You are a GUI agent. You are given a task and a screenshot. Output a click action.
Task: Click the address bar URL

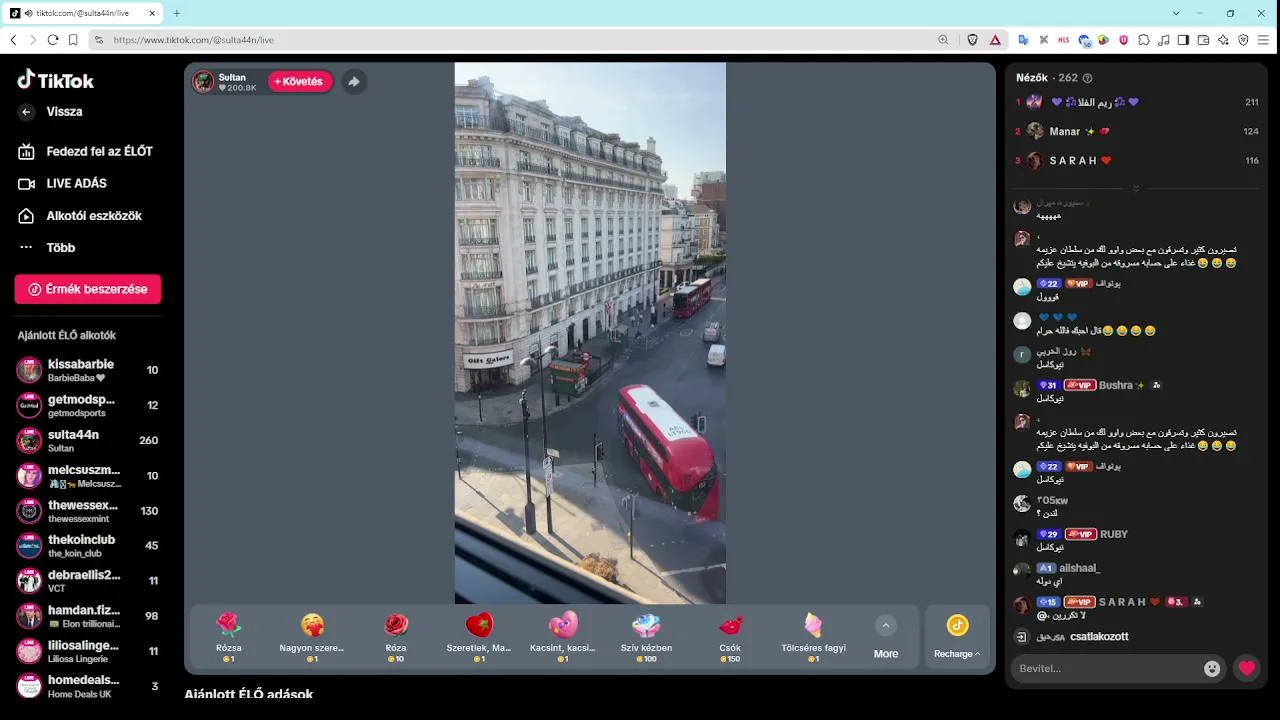(x=193, y=40)
